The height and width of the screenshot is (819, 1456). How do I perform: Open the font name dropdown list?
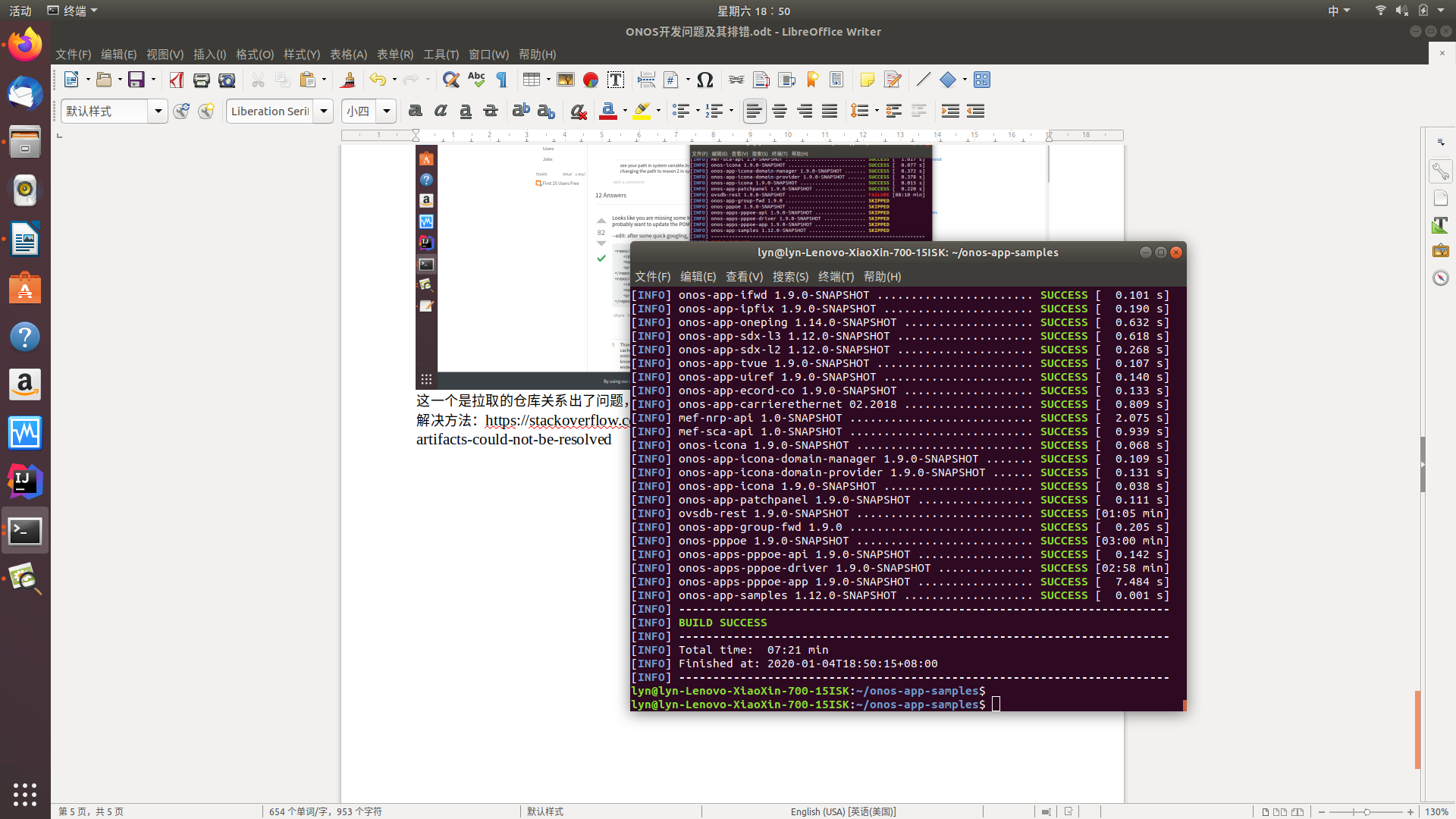pyautogui.click(x=323, y=111)
